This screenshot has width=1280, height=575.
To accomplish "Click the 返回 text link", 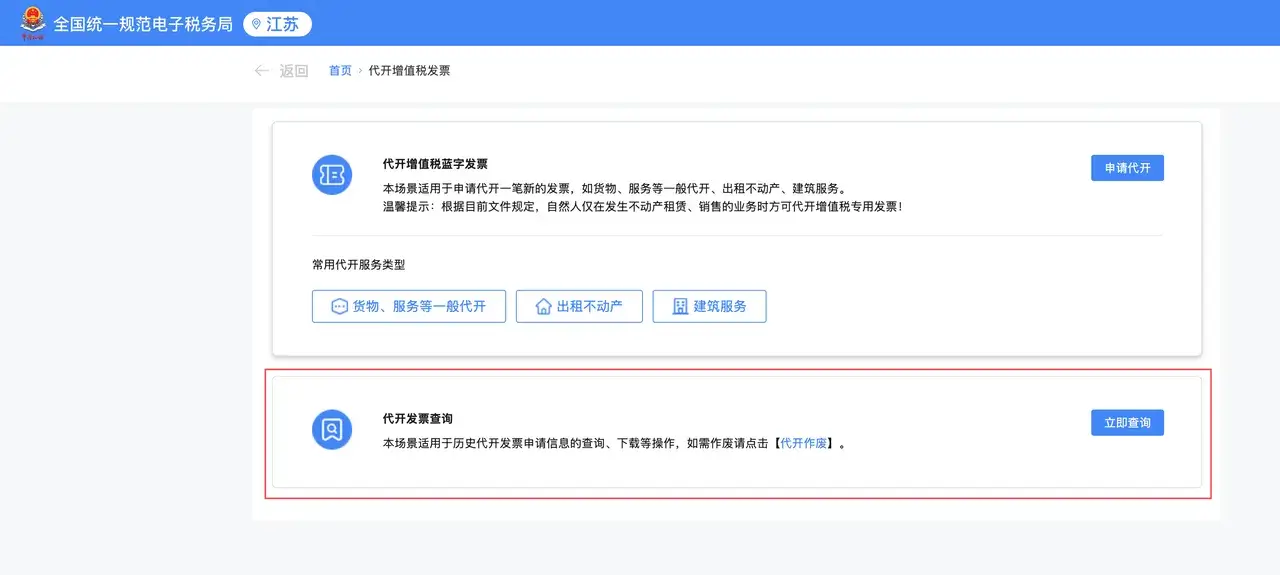I will tap(294, 71).
